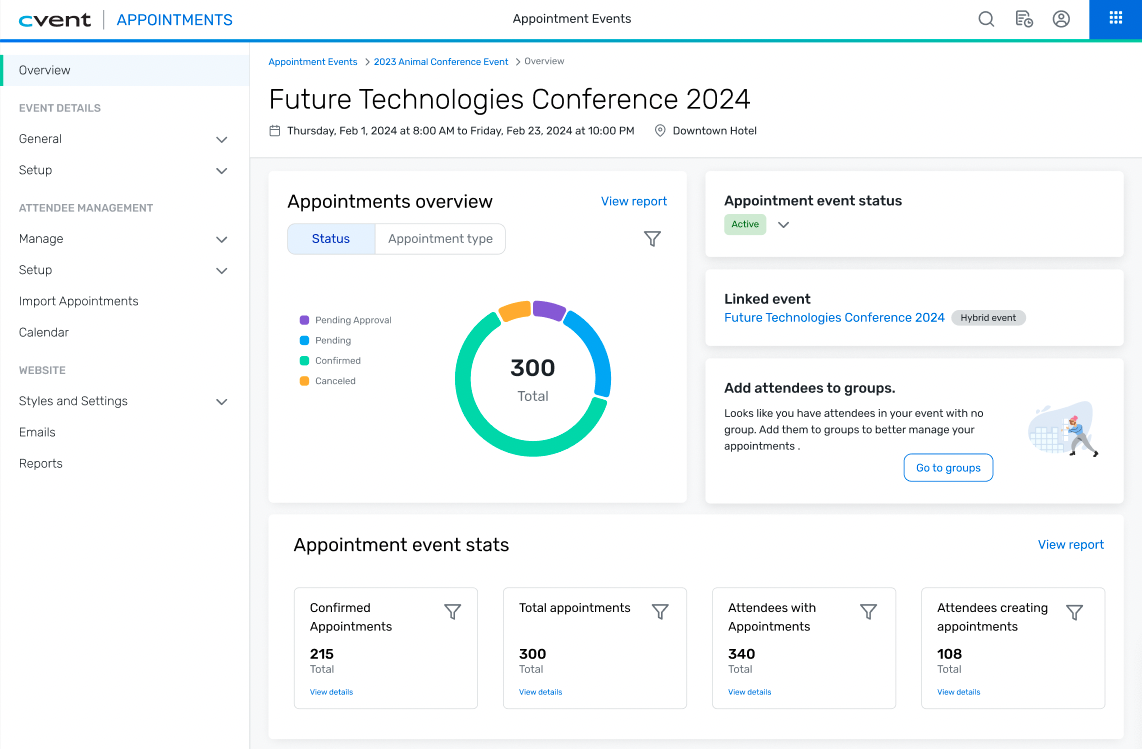Click the search magnifier icon in header

point(986,19)
